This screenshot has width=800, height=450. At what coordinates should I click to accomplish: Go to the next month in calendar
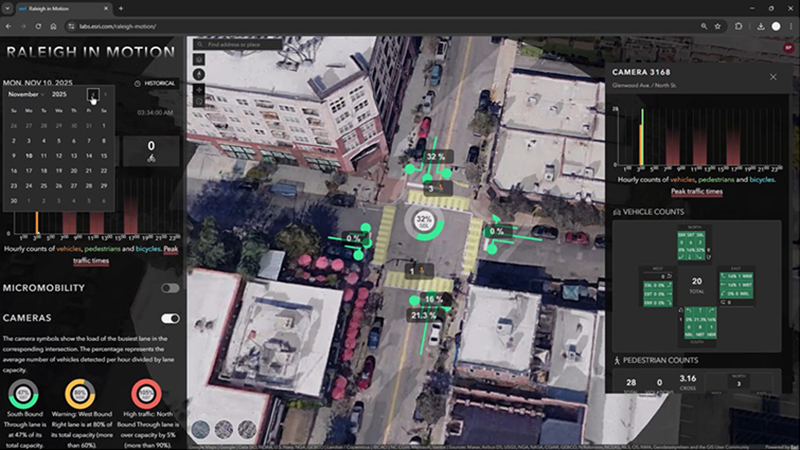(106, 94)
